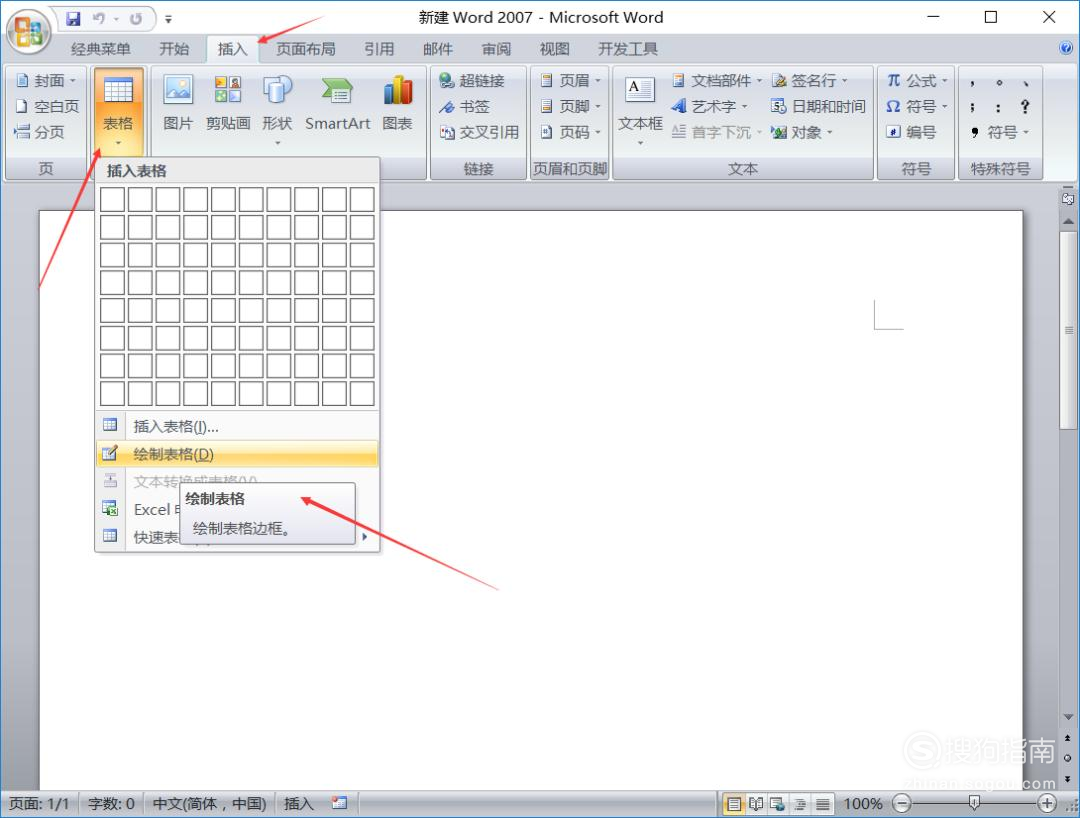Switch to the 邮件 tab
This screenshot has height=818, width=1080.
point(437,49)
